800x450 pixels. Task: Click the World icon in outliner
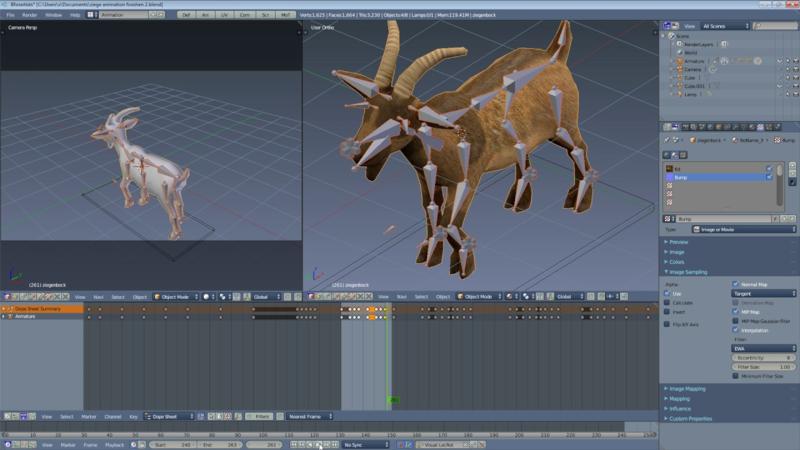click(678, 53)
